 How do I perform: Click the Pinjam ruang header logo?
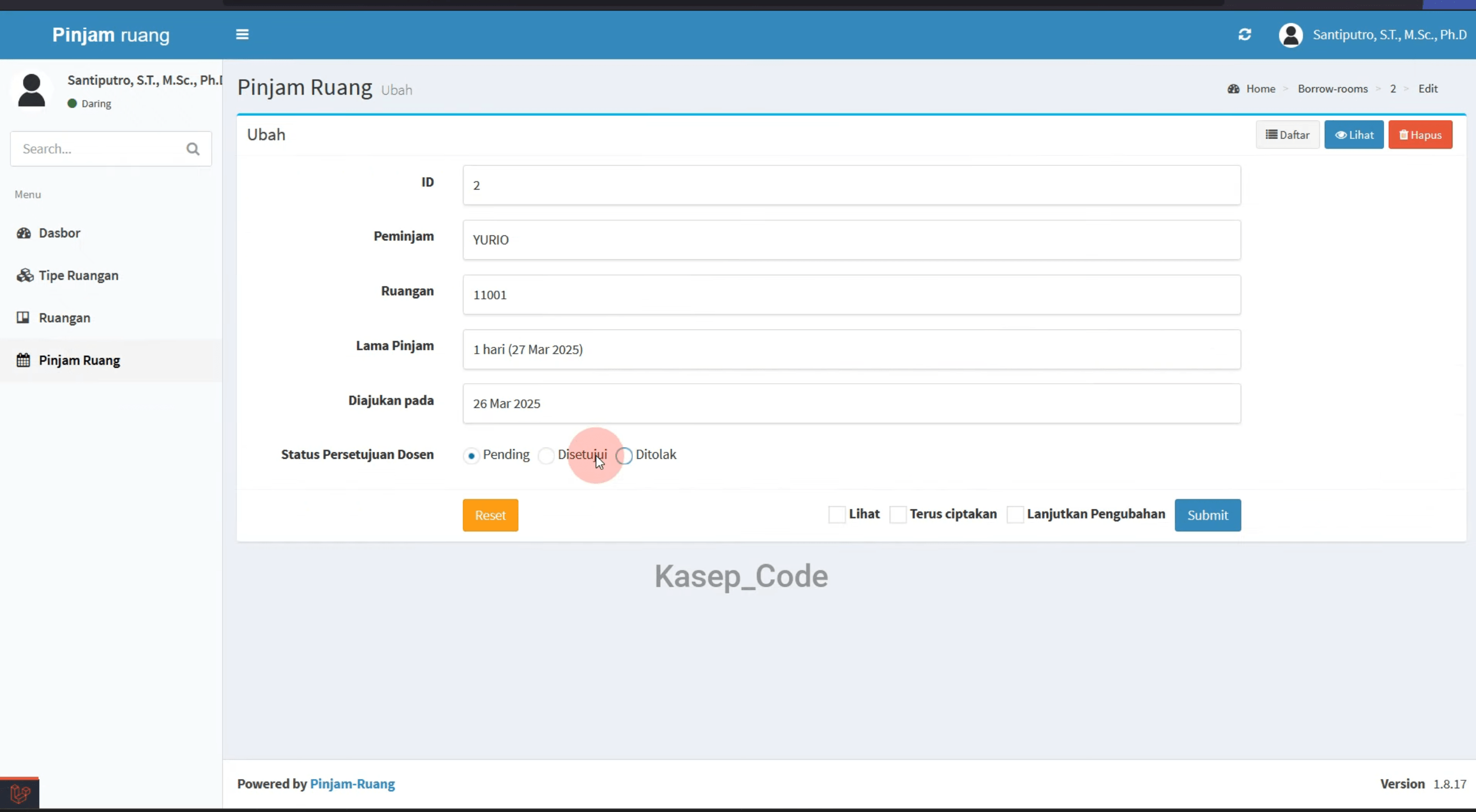pyautogui.click(x=111, y=35)
